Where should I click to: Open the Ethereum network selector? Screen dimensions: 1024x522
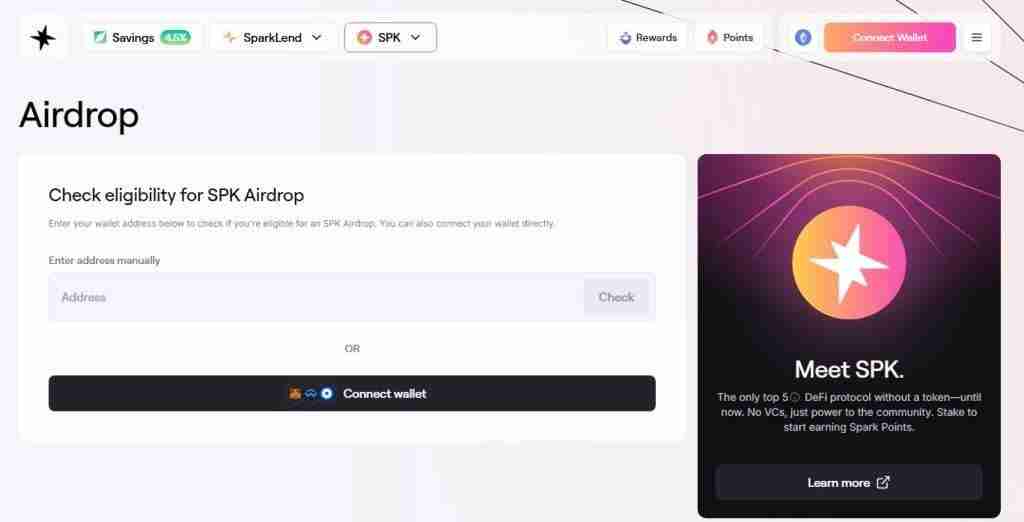pos(803,37)
